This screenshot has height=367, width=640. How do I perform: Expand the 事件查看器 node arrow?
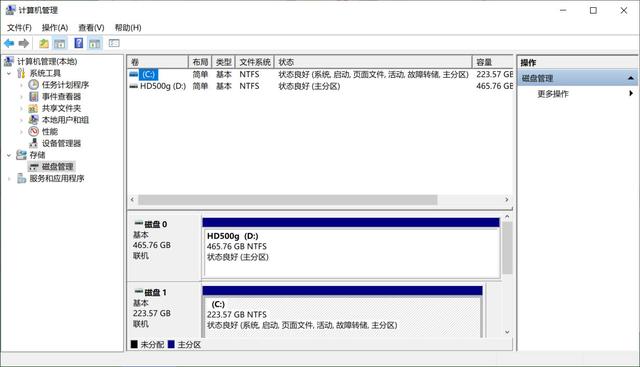tap(21, 97)
